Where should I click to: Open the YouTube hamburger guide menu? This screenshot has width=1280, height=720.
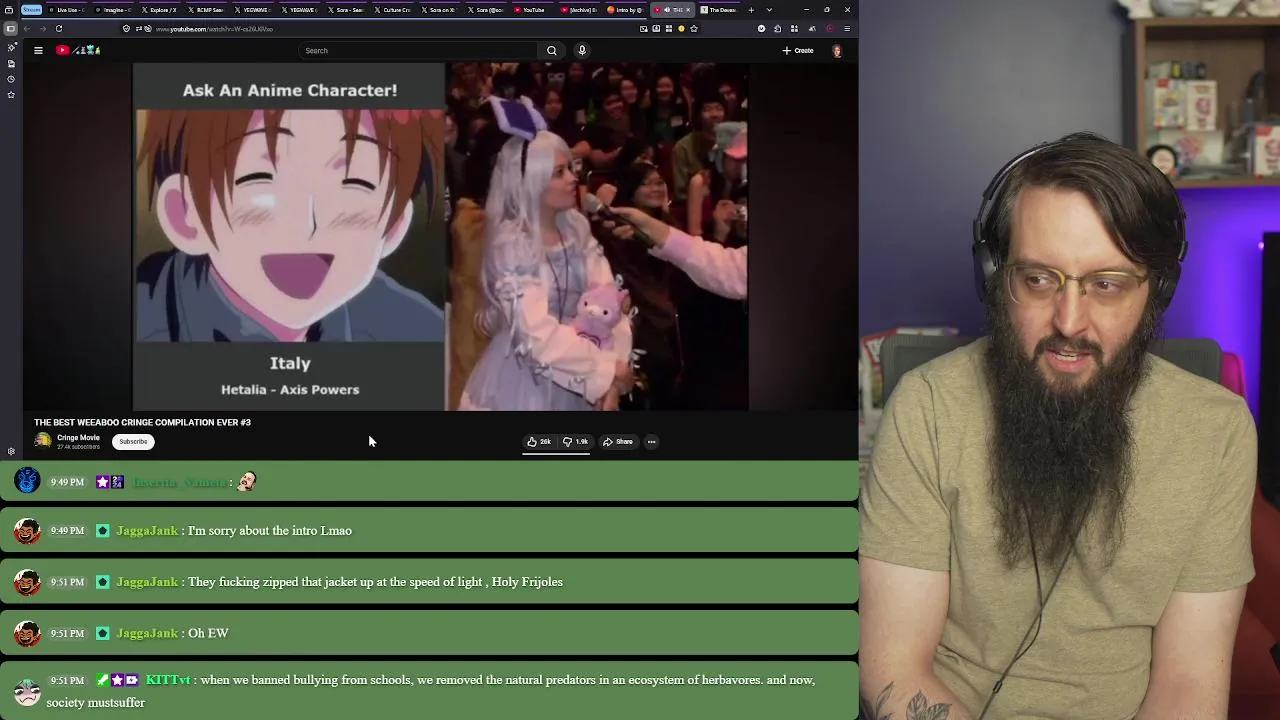pyautogui.click(x=38, y=50)
